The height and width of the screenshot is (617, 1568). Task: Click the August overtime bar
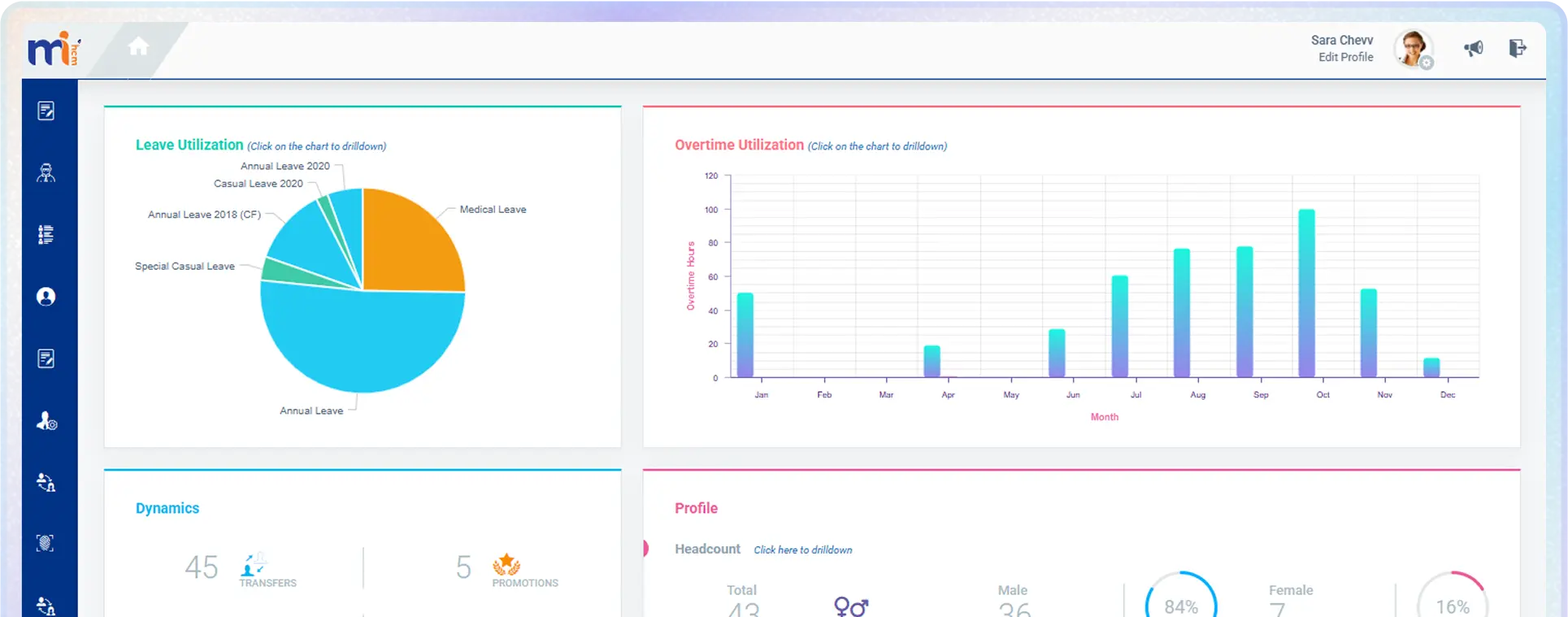click(1182, 313)
